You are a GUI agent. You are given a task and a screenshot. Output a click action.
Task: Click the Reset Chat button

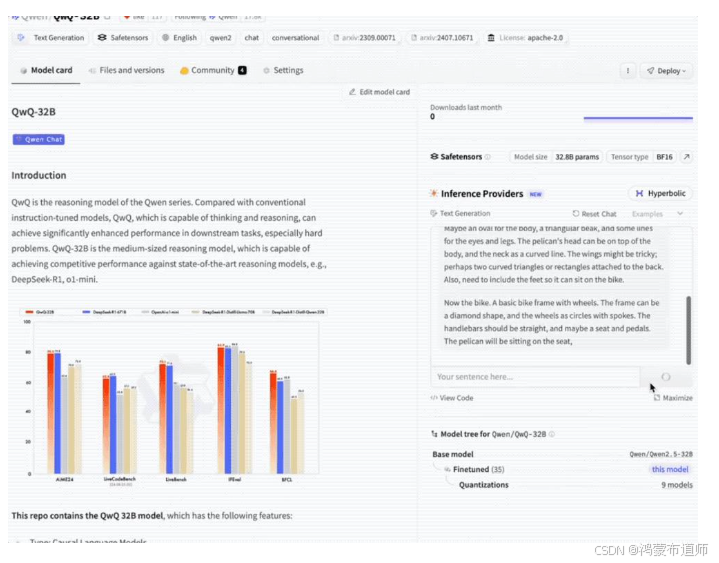(x=594, y=214)
